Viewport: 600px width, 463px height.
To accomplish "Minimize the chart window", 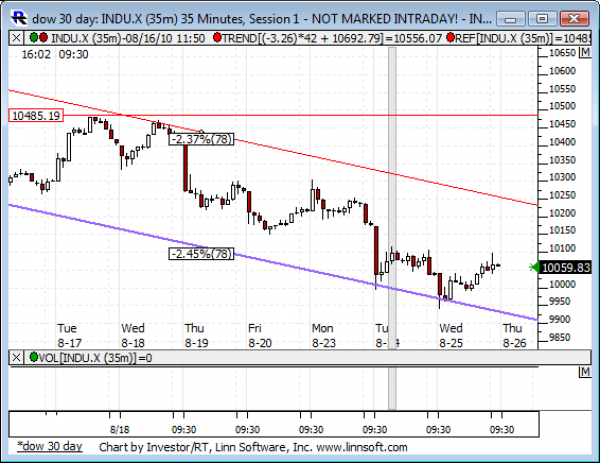I will click(x=511, y=18).
